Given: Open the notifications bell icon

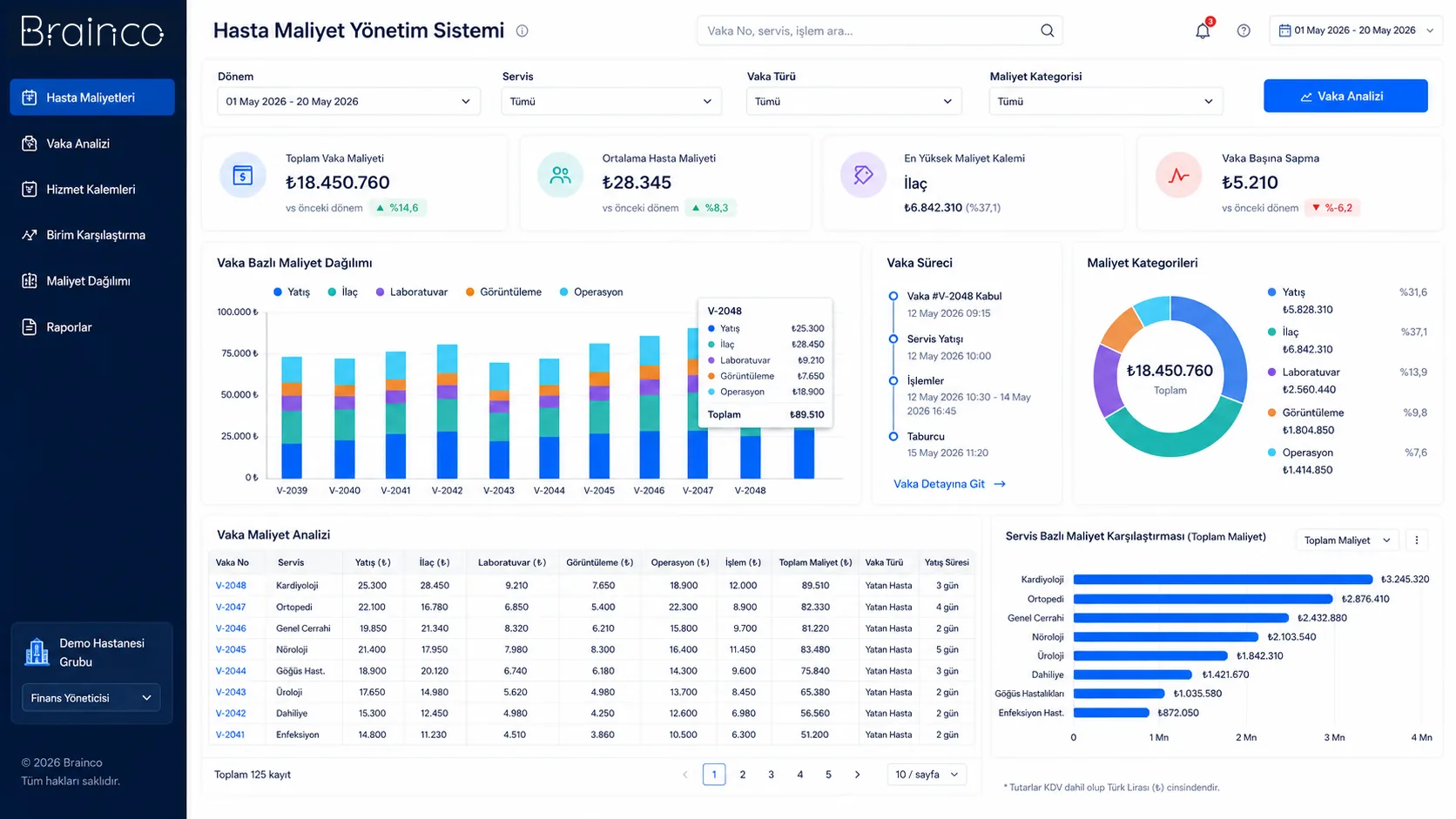Looking at the screenshot, I should tap(1203, 30).
